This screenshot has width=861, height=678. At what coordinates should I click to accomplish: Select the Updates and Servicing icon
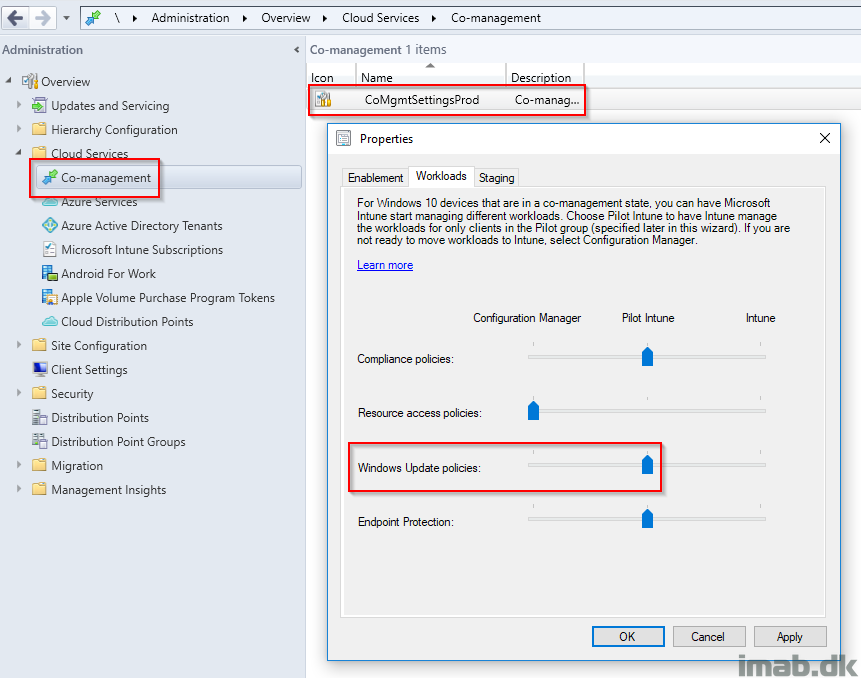coord(39,105)
